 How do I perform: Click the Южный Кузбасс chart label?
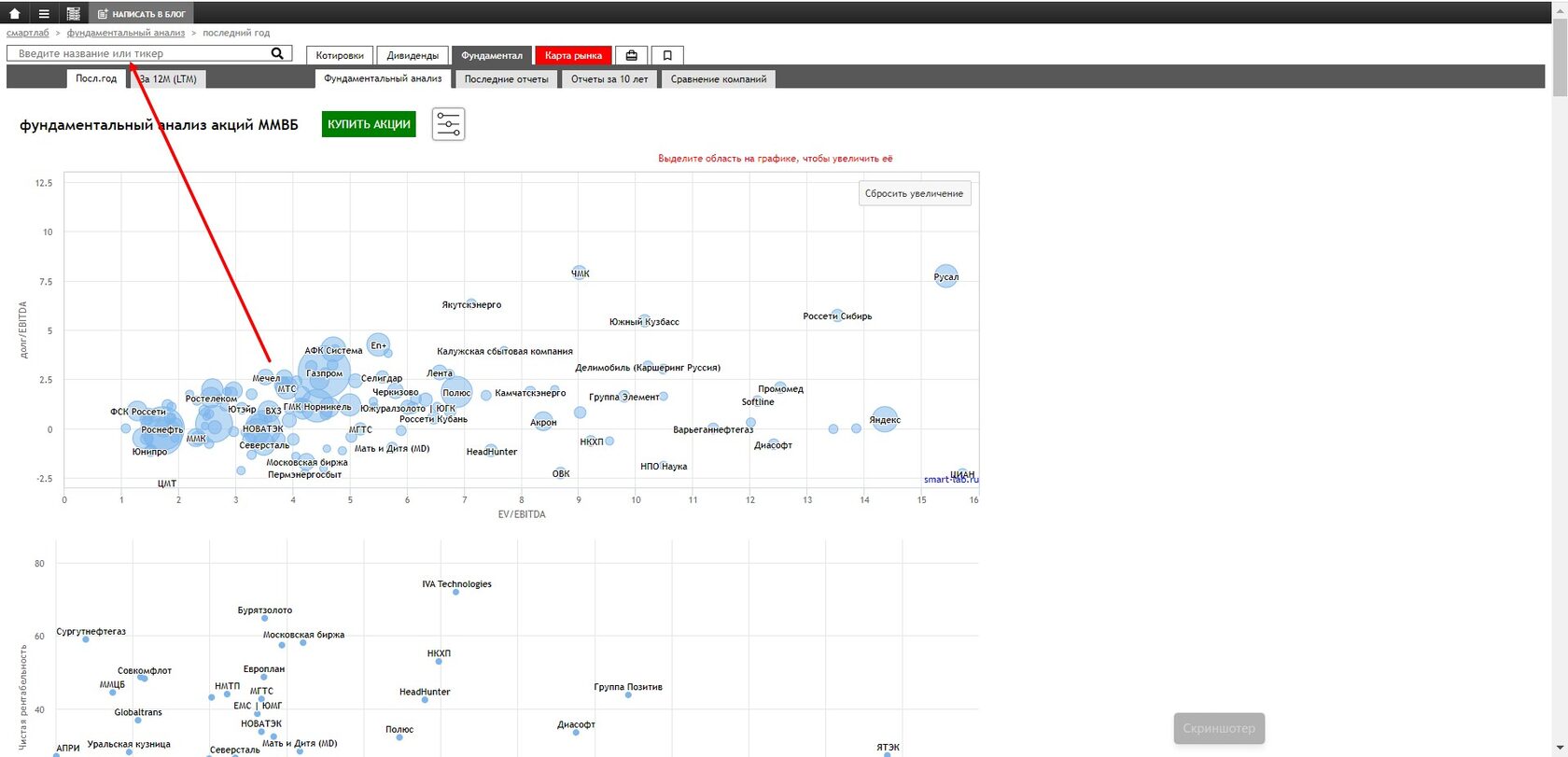tap(644, 322)
